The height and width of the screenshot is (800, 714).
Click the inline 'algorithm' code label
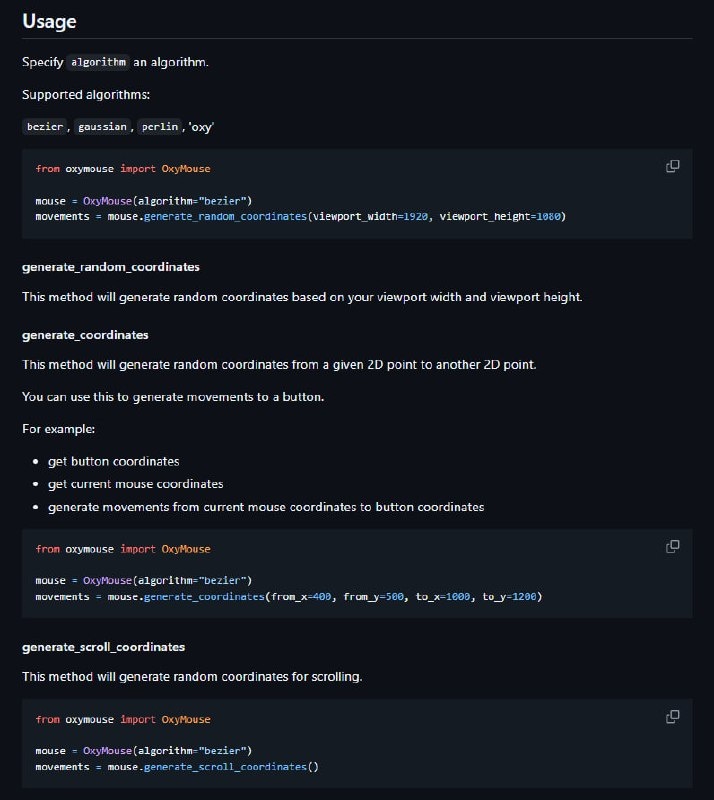click(98, 62)
